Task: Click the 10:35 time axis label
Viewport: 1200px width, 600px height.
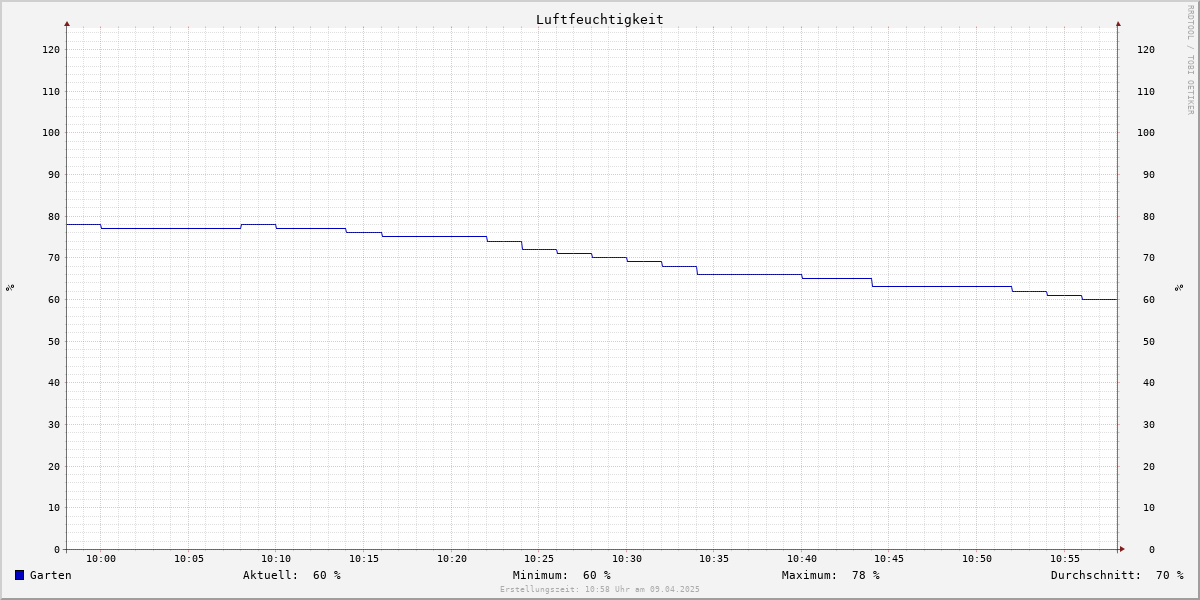Action: [x=714, y=559]
